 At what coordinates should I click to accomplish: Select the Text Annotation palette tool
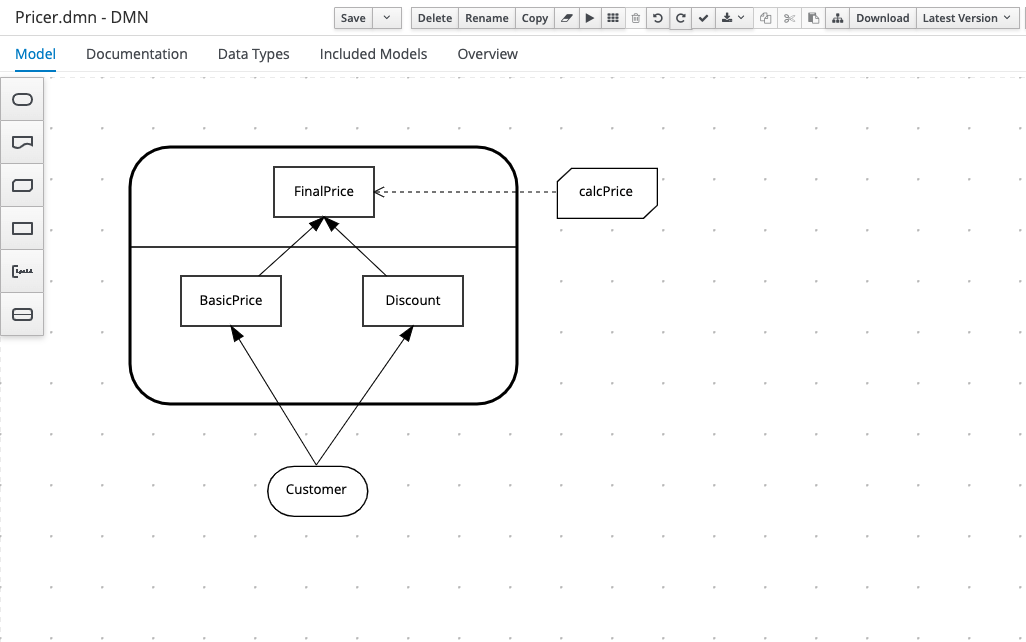[22, 271]
